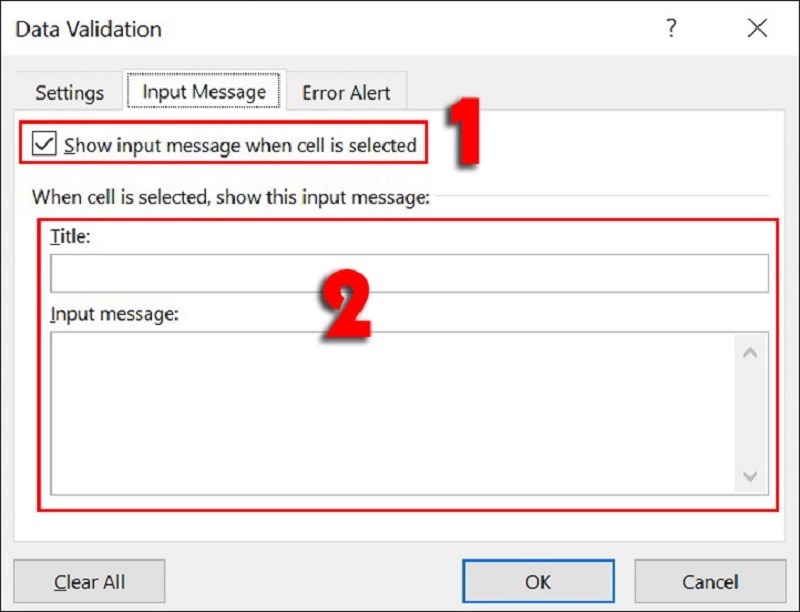Click the Clear All button
The height and width of the screenshot is (612, 800).
[89, 581]
